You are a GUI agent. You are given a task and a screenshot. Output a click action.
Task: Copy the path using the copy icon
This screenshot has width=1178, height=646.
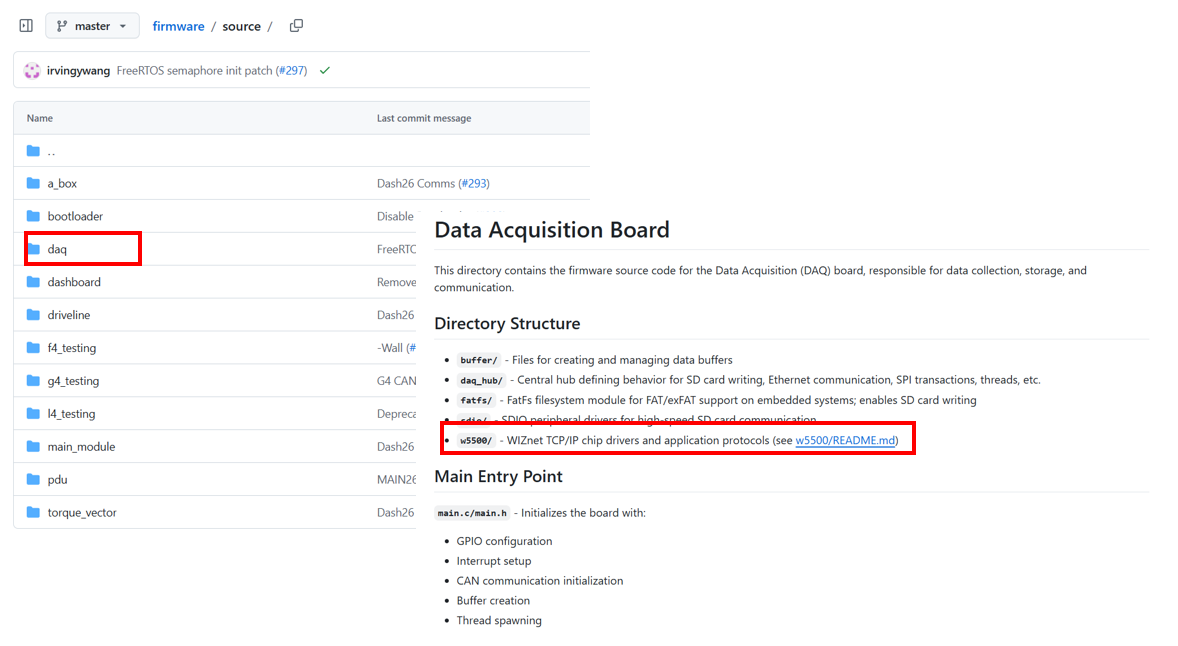coord(296,26)
